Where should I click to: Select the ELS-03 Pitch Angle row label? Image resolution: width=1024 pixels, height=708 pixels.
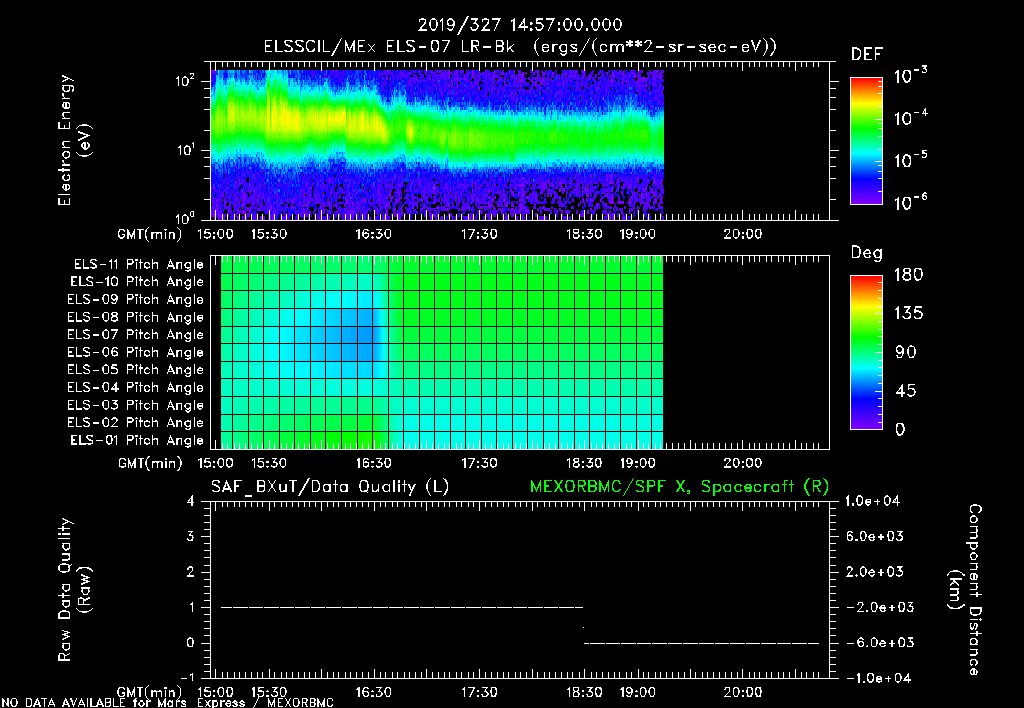tap(136, 406)
